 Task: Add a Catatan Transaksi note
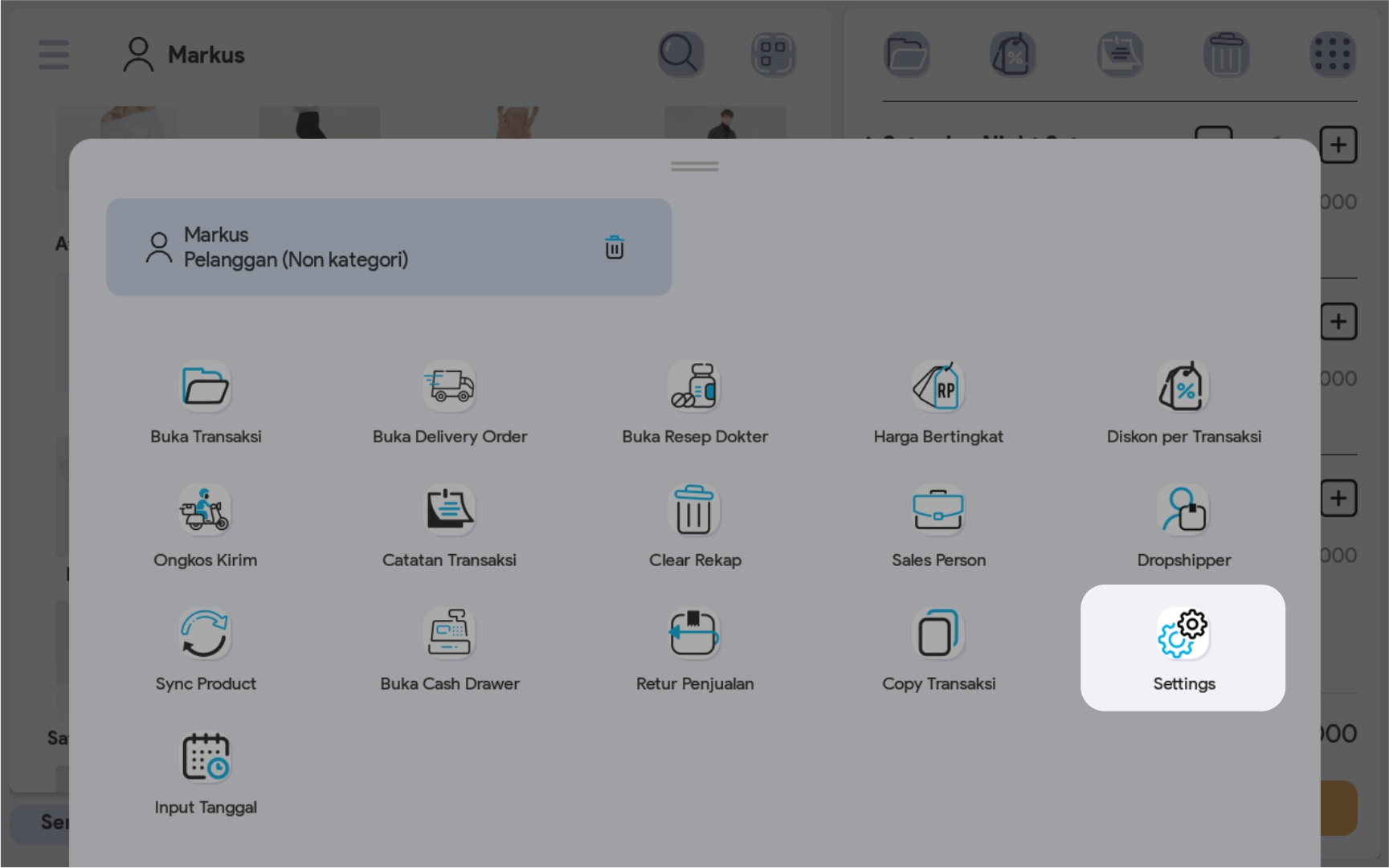pyautogui.click(x=449, y=511)
